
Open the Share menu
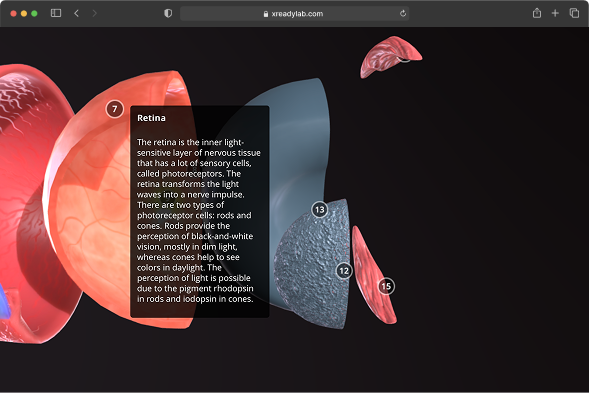point(537,13)
